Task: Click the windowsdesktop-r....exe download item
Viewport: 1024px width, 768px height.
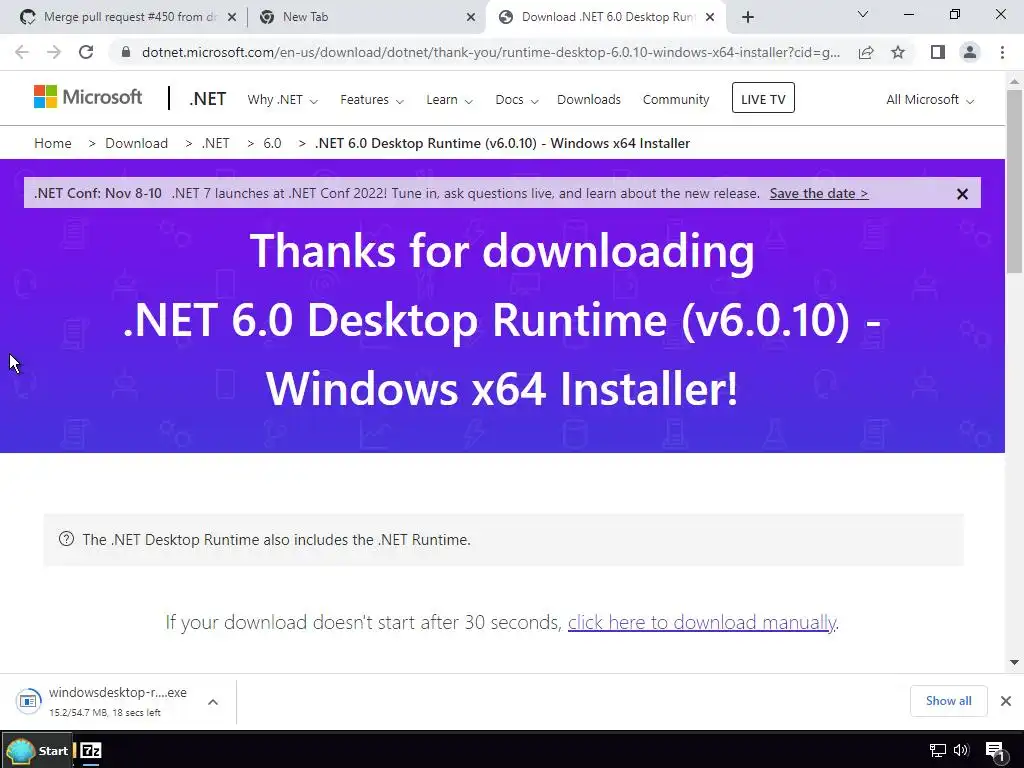Action: point(118,692)
